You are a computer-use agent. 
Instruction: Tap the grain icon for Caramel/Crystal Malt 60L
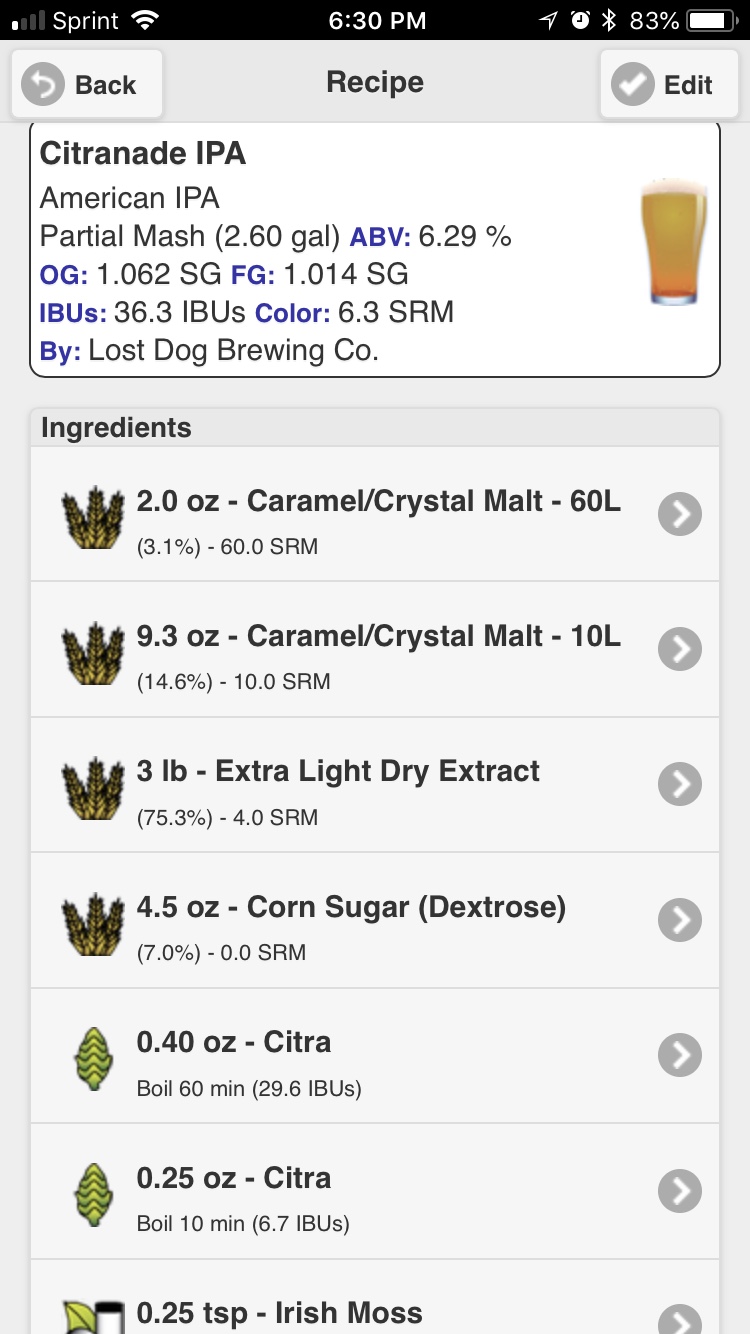(85, 516)
